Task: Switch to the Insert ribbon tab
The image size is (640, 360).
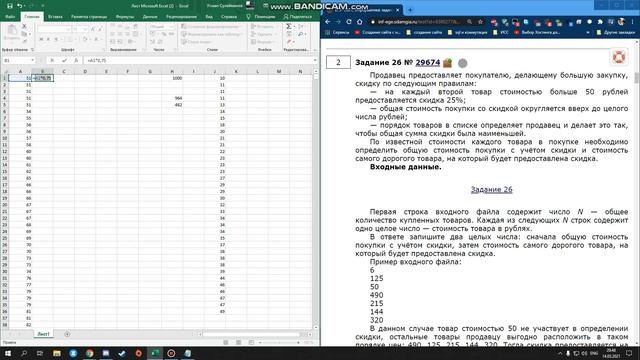Action: click(55, 17)
